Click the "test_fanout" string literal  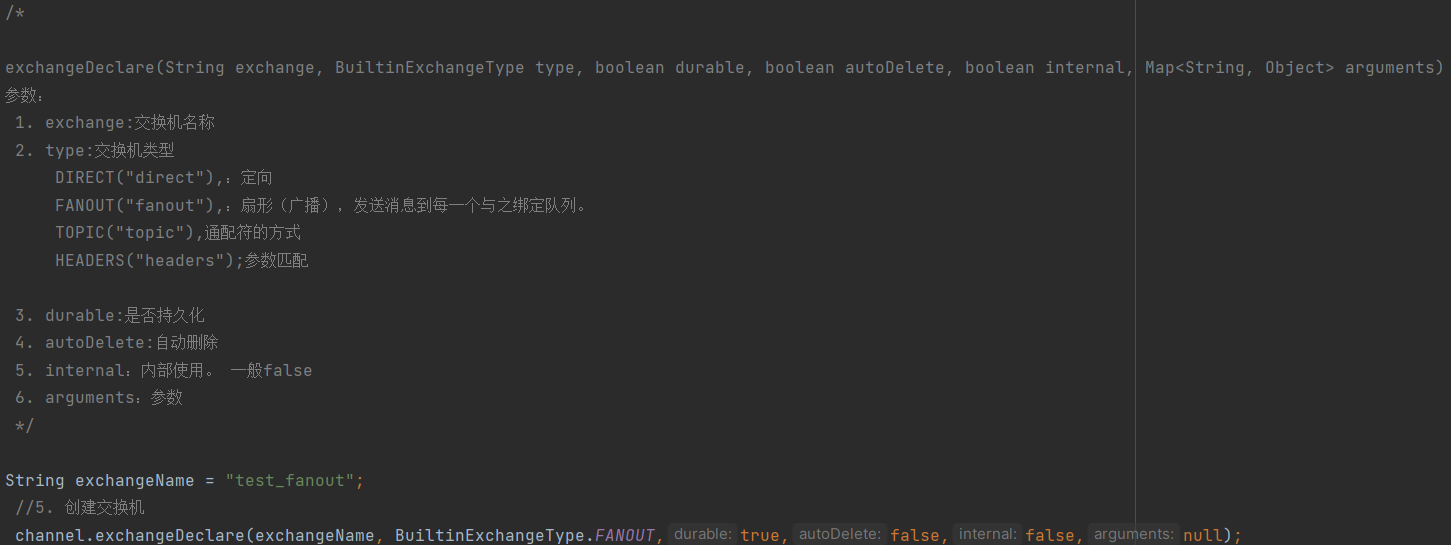(289, 480)
